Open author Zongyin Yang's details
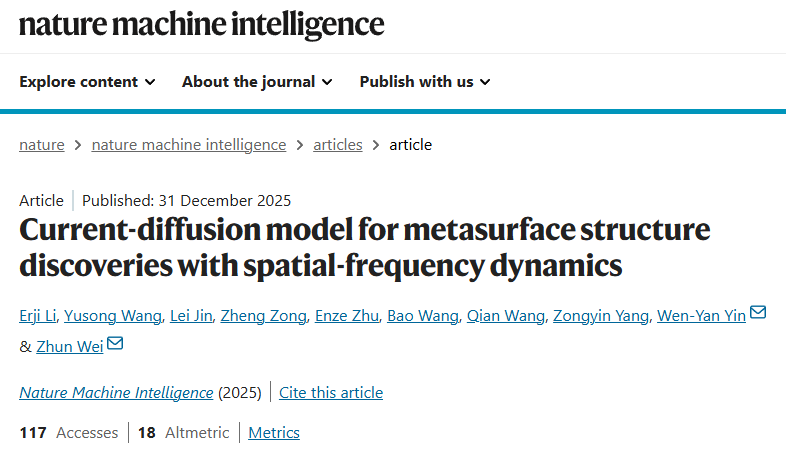Screen dimensions: 786x450 (601, 316)
